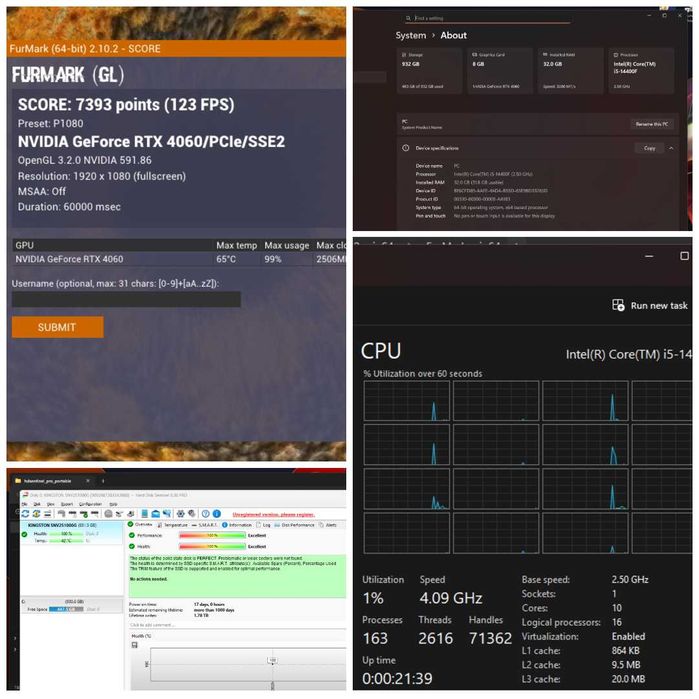
Task: Maximize the Task Manager window
Action: [684, 256]
